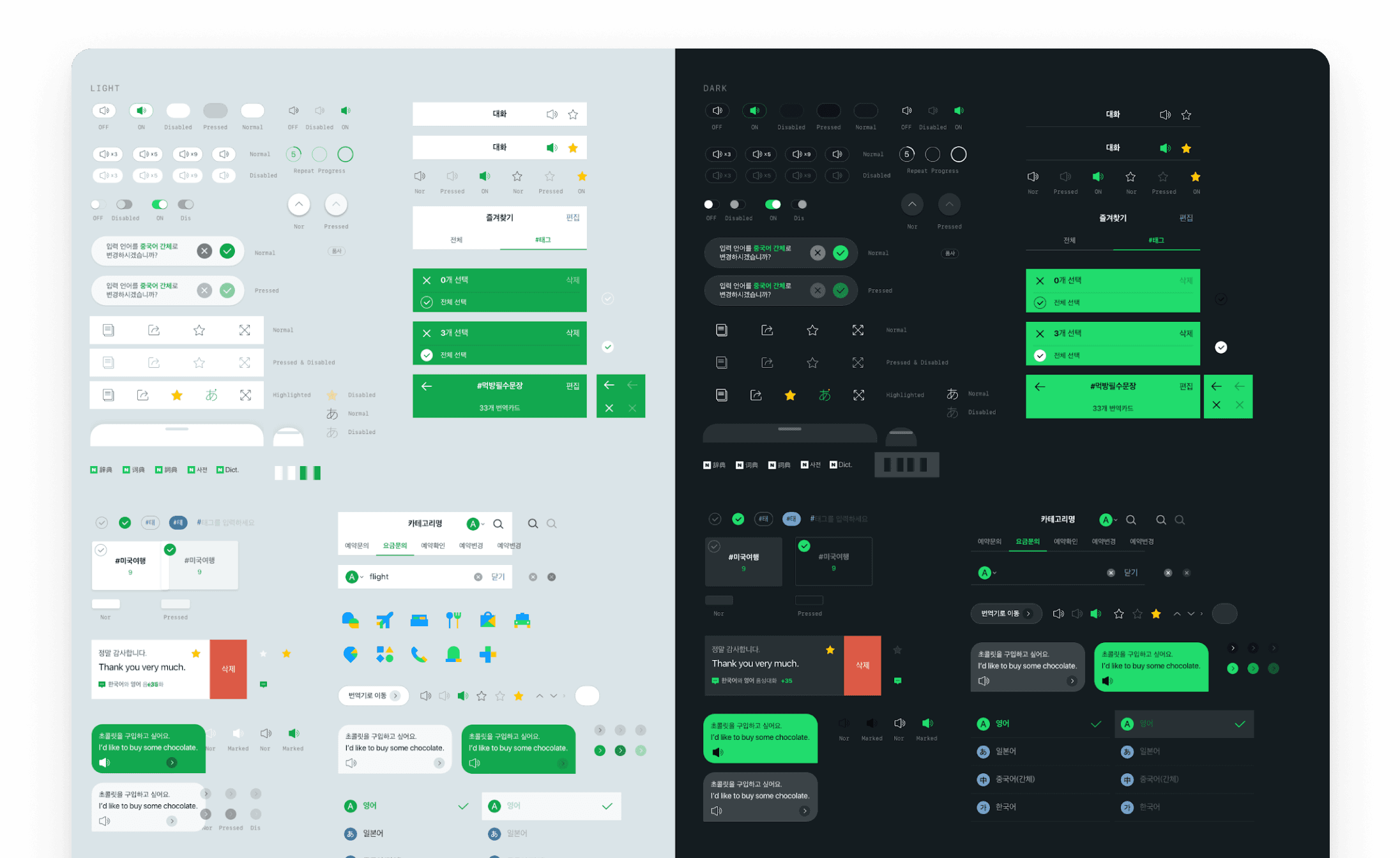The image size is (1400, 858).
Task: Switch to the 예약확인 tab in light panel
Action: click(x=432, y=546)
